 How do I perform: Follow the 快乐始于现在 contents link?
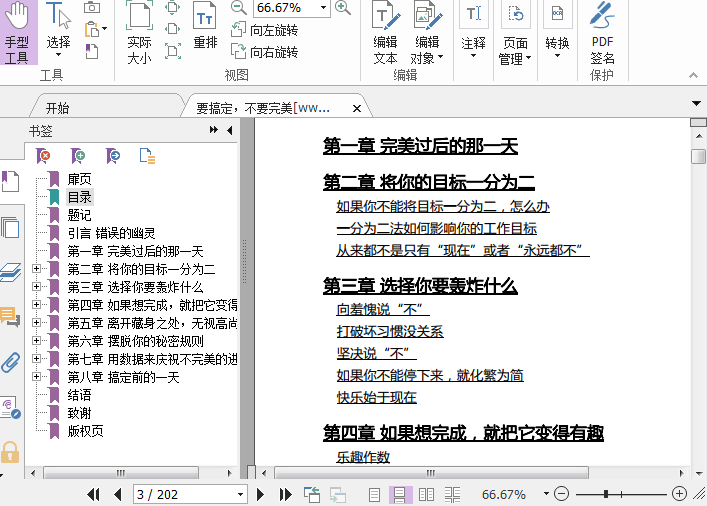(x=376, y=397)
